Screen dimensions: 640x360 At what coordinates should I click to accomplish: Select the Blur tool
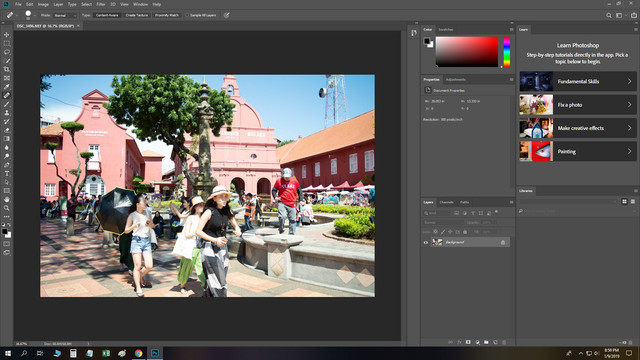(x=7, y=147)
